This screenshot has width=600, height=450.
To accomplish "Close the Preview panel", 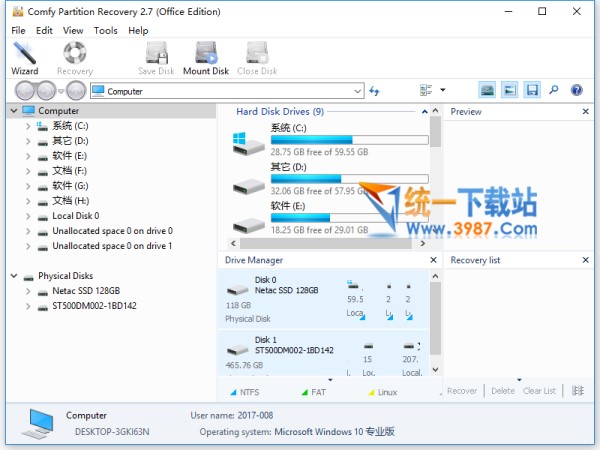I will point(585,111).
